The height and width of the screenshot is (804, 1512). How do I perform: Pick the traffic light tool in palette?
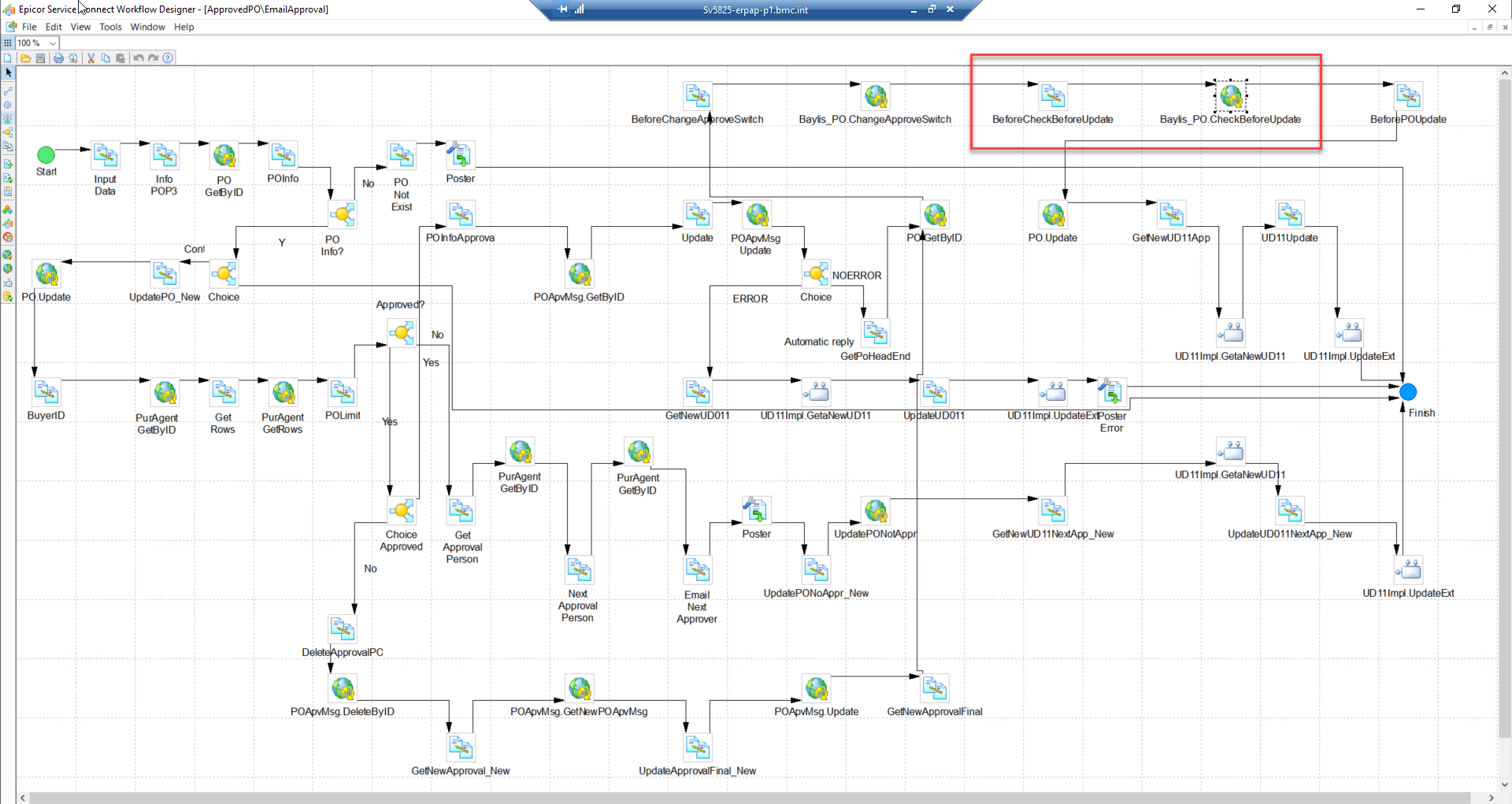pyautogui.click(x=8, y=119)
